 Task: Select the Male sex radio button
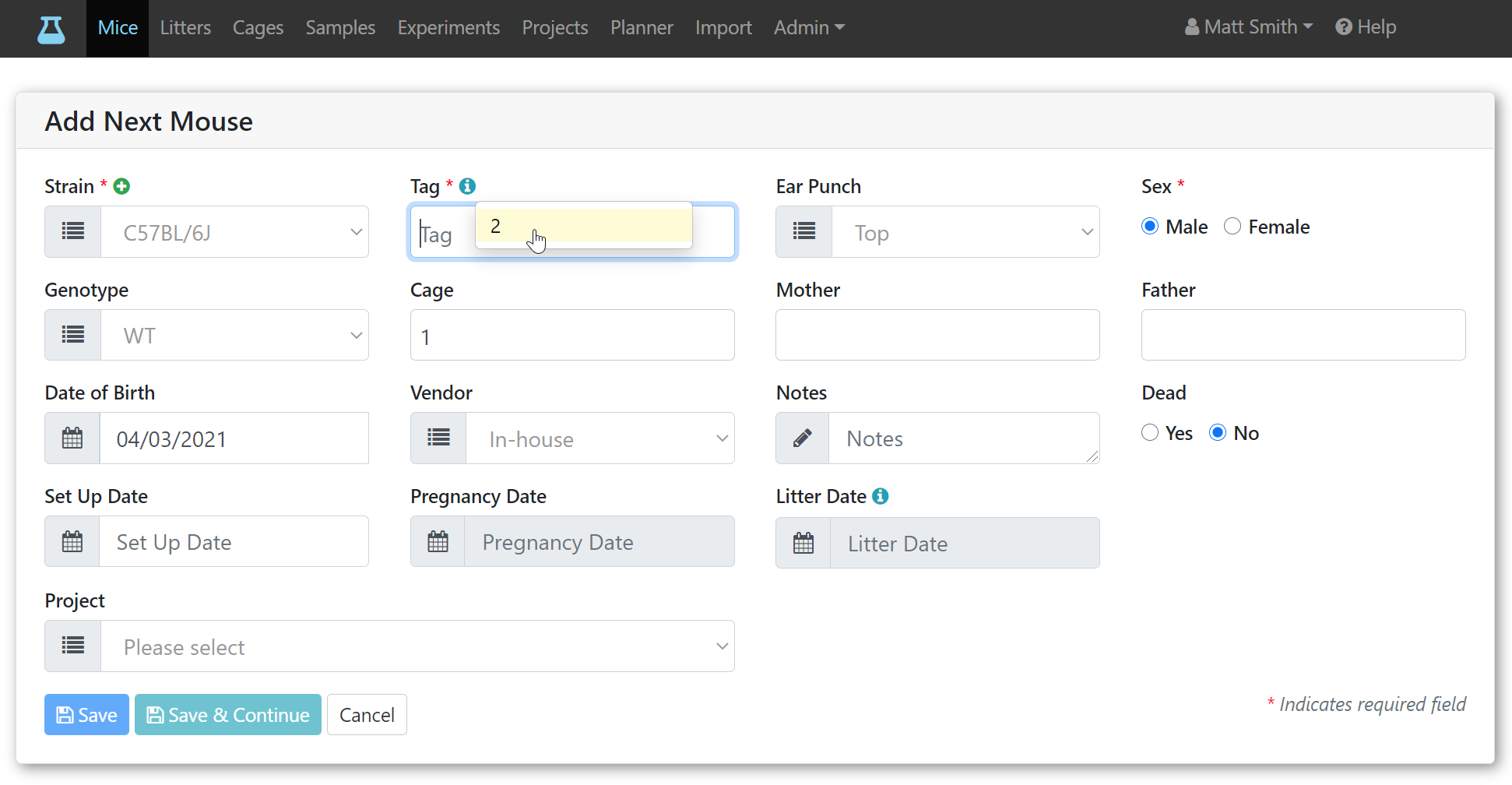(x=1150, y=227)
